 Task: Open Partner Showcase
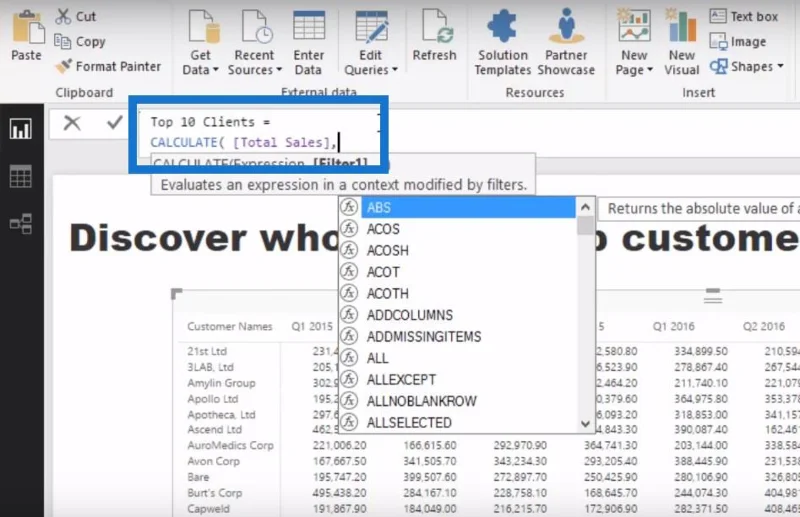click(566, 43)
